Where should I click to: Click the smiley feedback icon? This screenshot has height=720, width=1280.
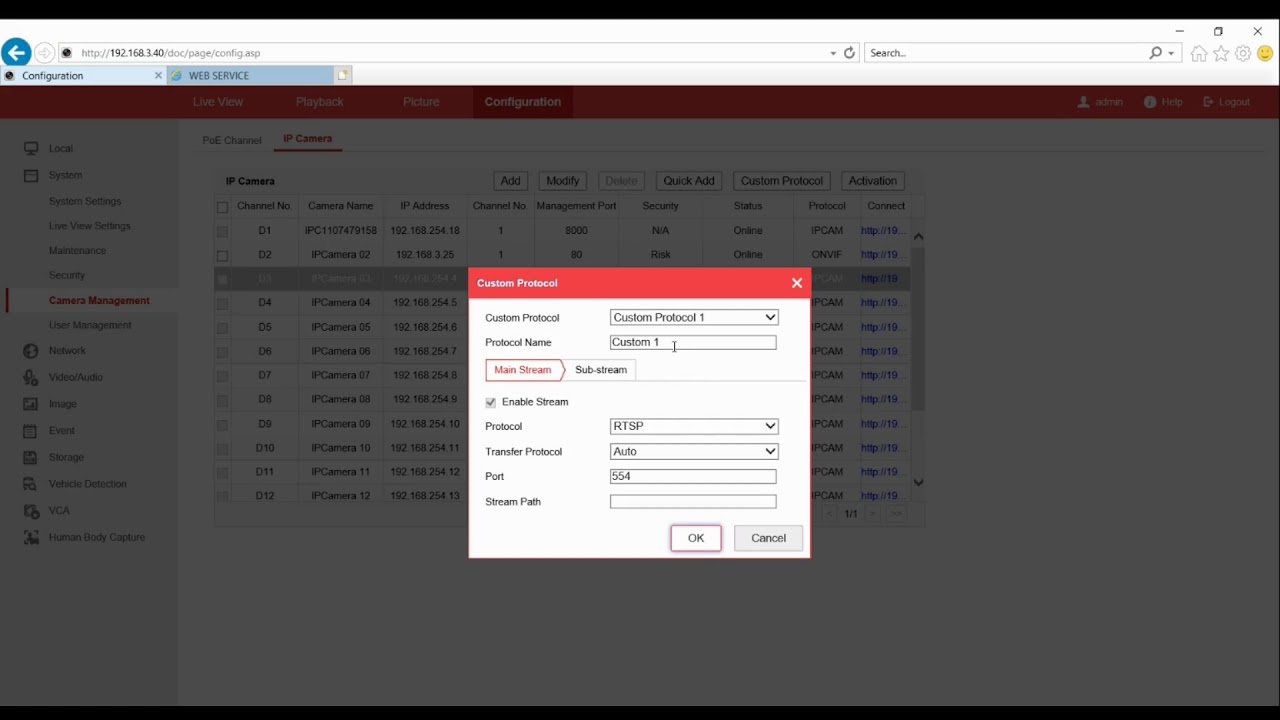(x=1265, y=53)
